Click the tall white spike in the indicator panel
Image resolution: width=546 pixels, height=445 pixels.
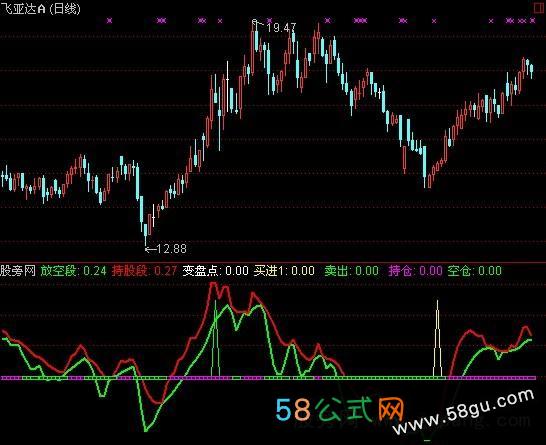tap(437, 338)
